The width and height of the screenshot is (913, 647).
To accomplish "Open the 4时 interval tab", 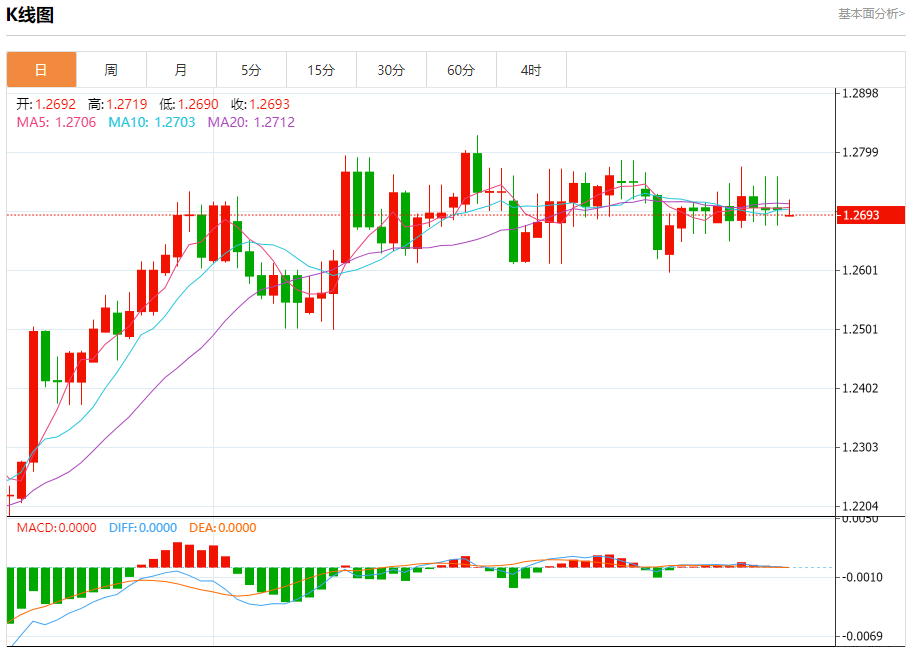I will 531,70.
